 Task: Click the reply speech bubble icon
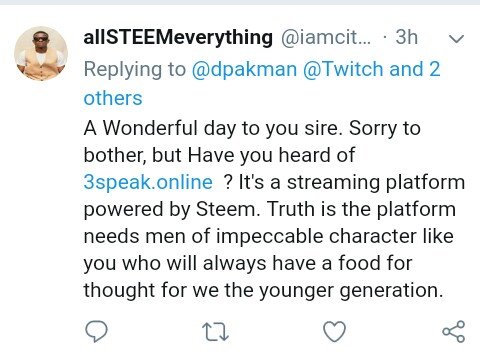coord(96,331)
